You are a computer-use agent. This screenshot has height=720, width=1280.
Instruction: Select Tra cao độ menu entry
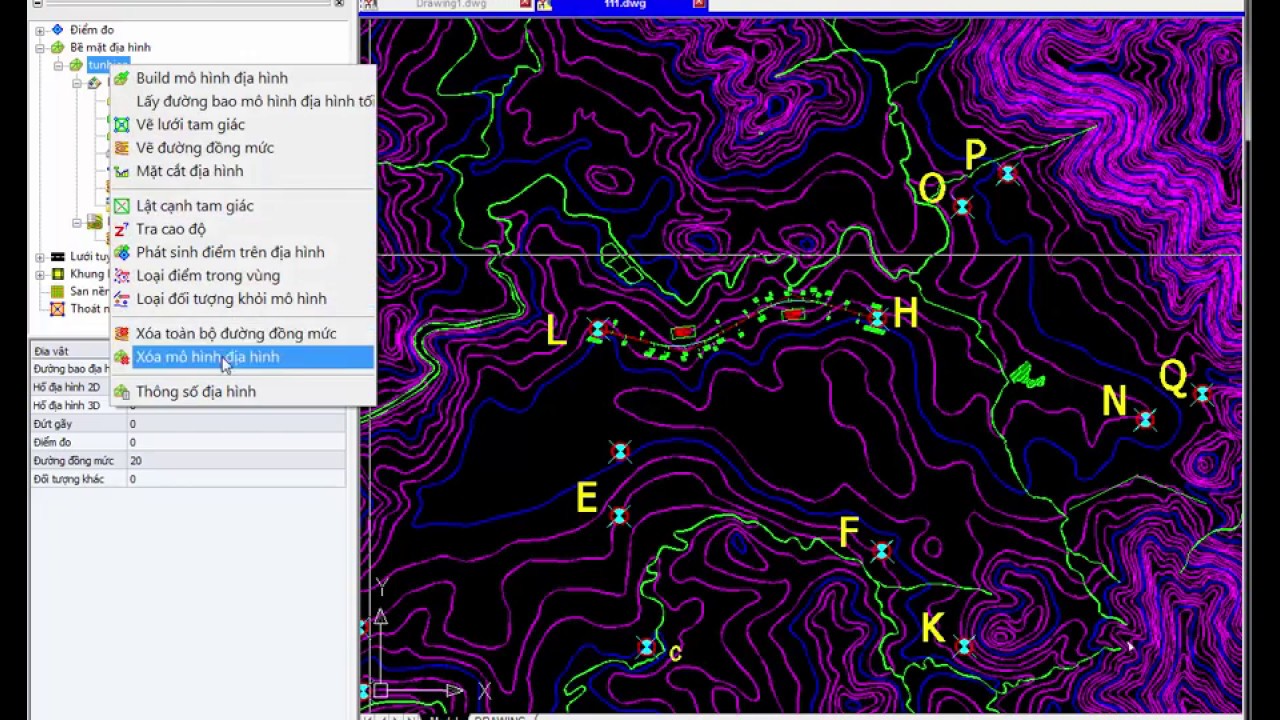tap(243, 229)
